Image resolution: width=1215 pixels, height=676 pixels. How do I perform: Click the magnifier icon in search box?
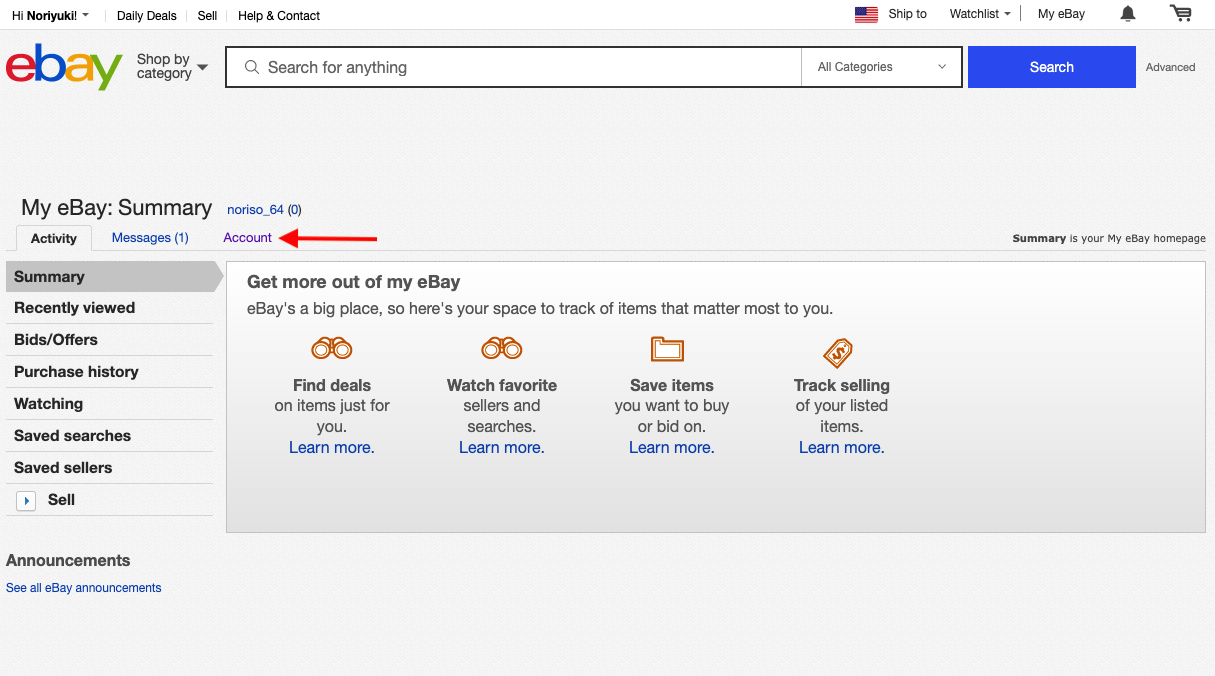click(x=252, y=67)
